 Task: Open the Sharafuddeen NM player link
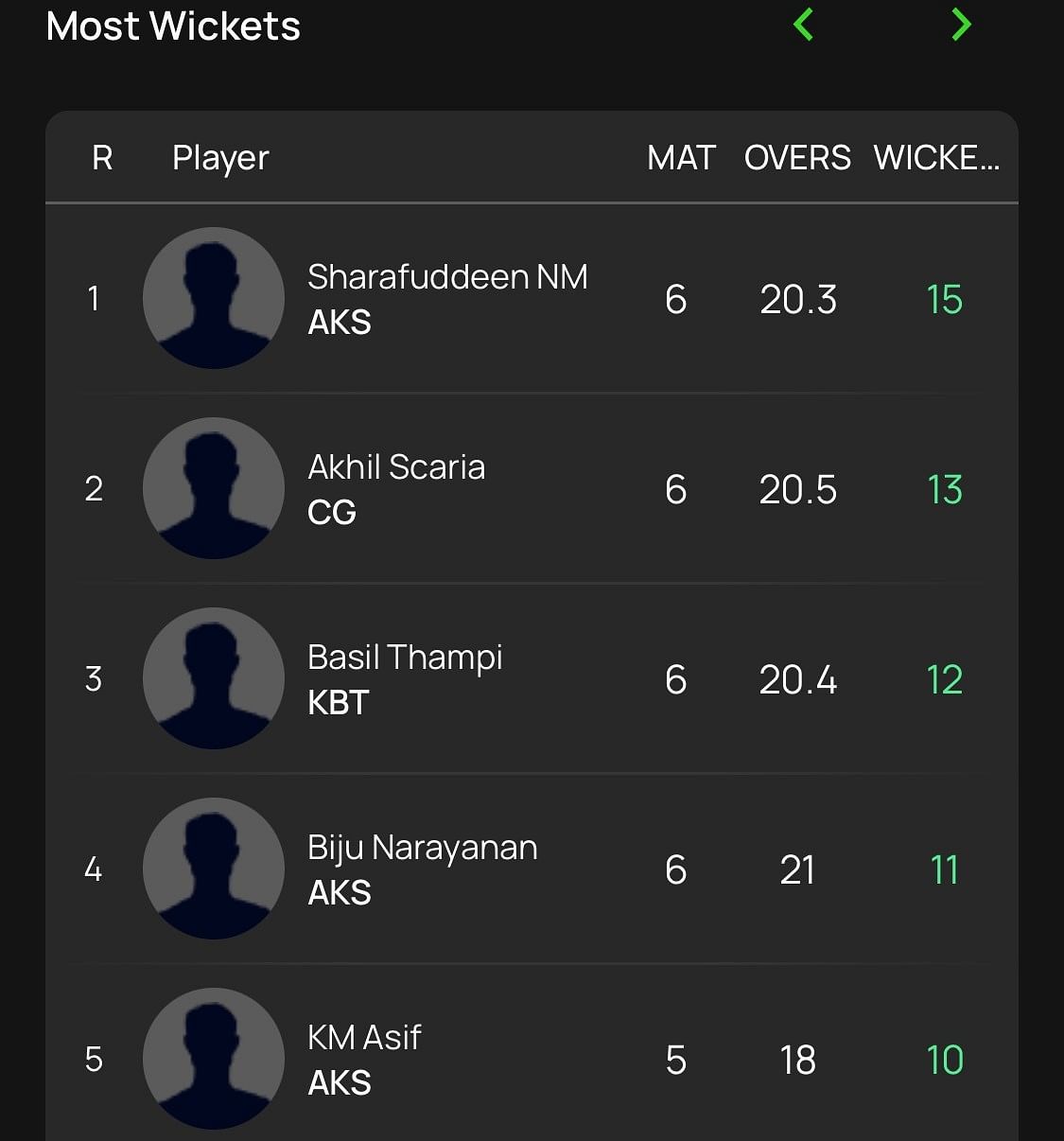[447, 277]
